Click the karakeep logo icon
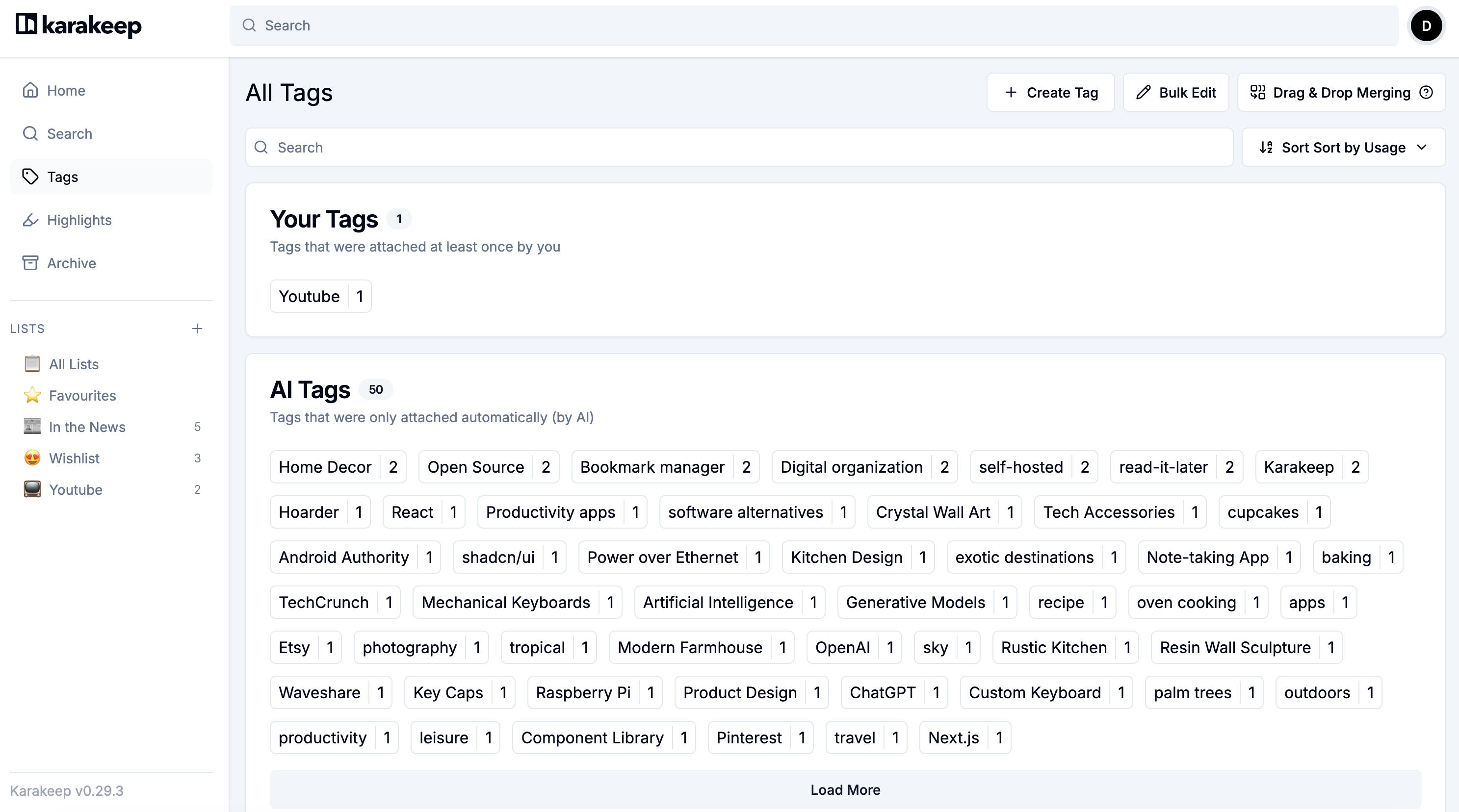 click(x=26, y=25)
